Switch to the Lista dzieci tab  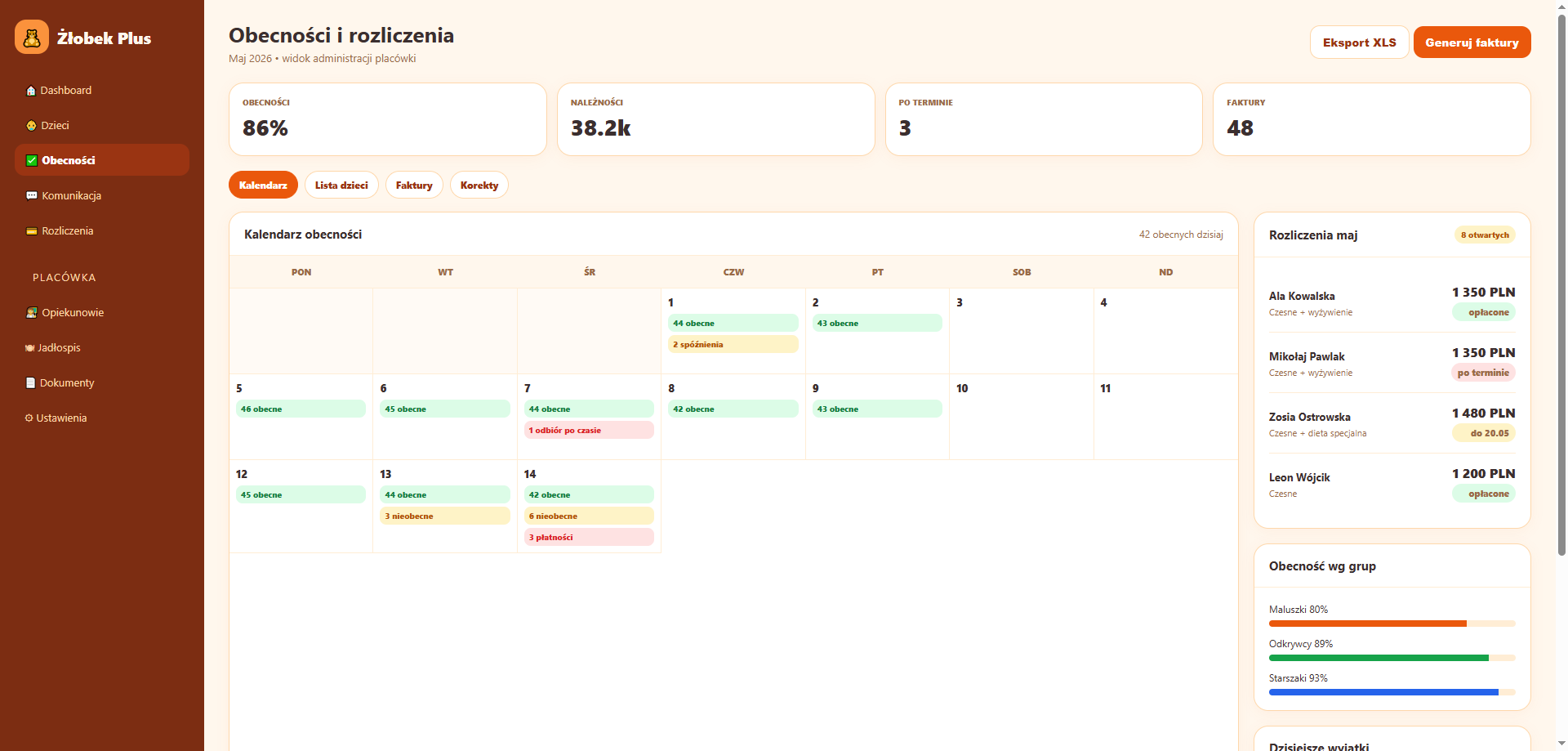tap(341, 186)
